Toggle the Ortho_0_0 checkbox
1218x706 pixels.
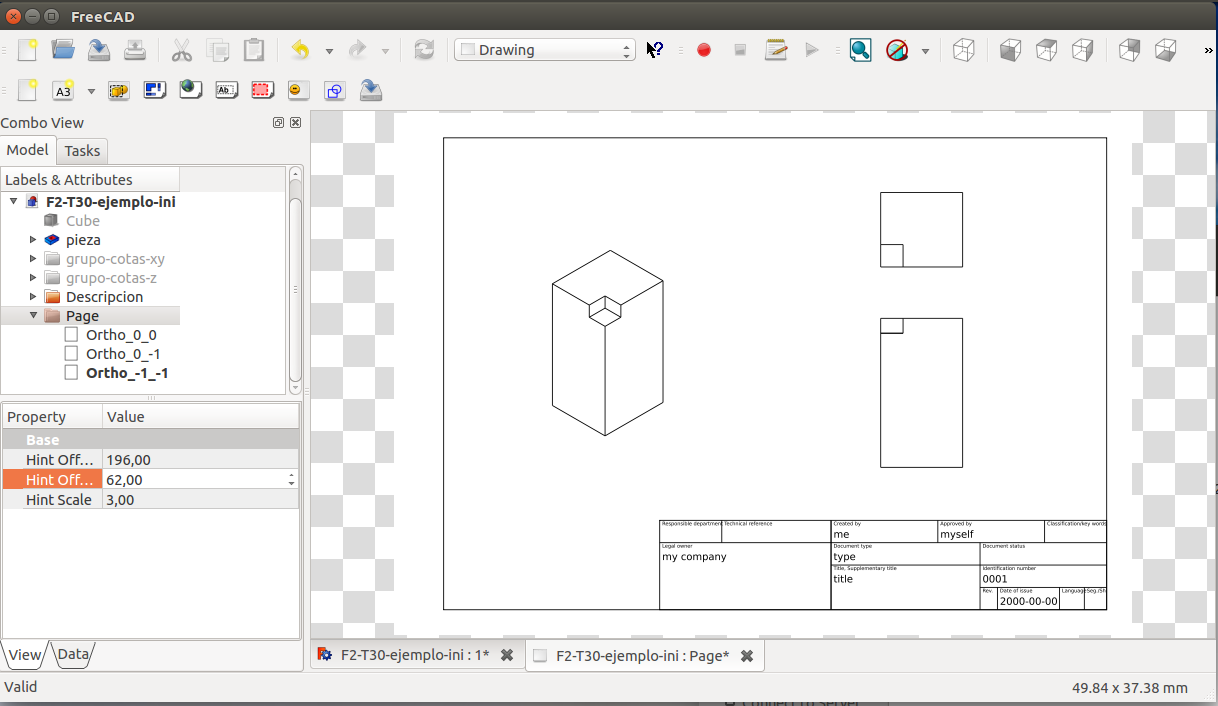[x=71, y=335]
